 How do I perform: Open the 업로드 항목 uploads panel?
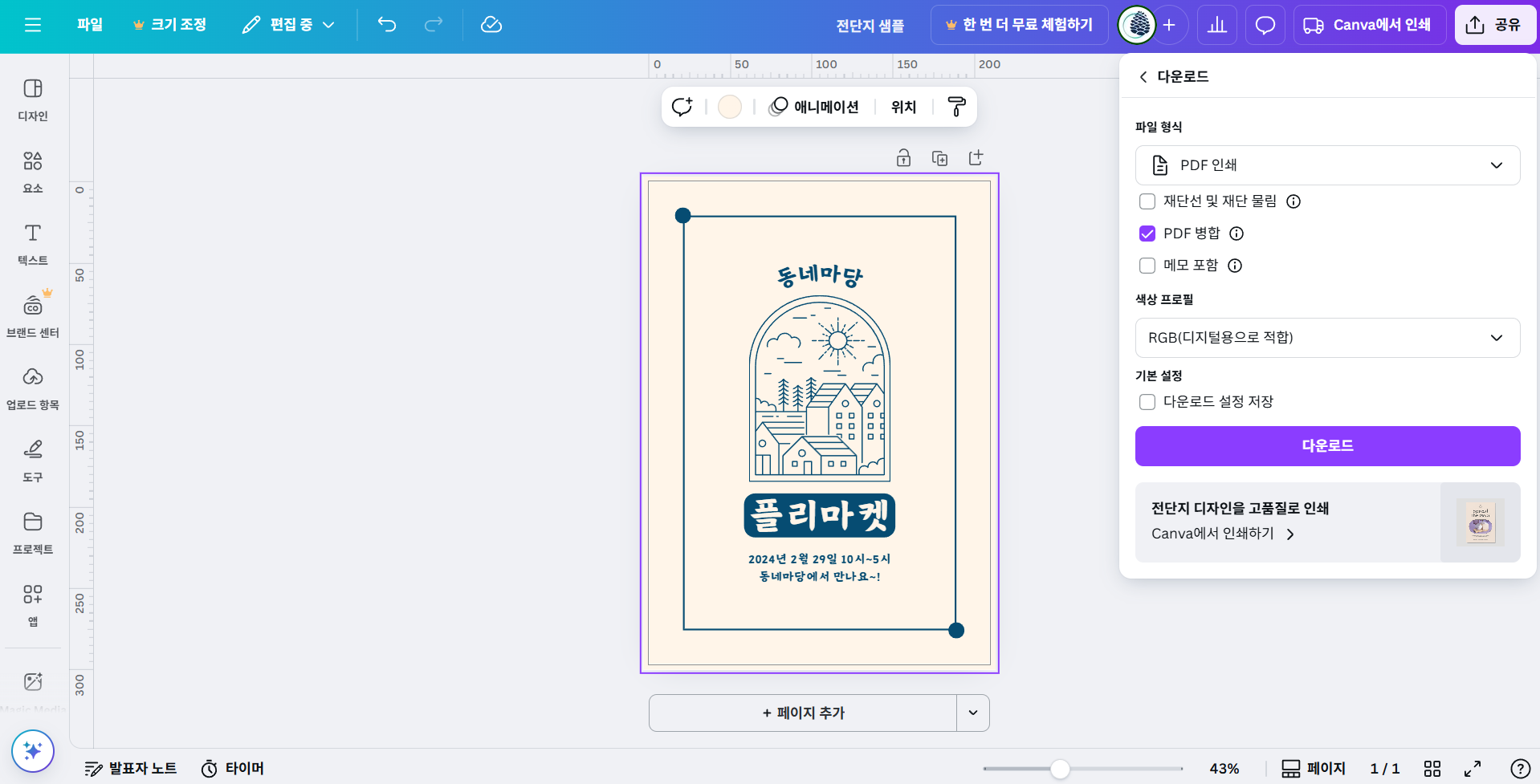click(33, 388)
